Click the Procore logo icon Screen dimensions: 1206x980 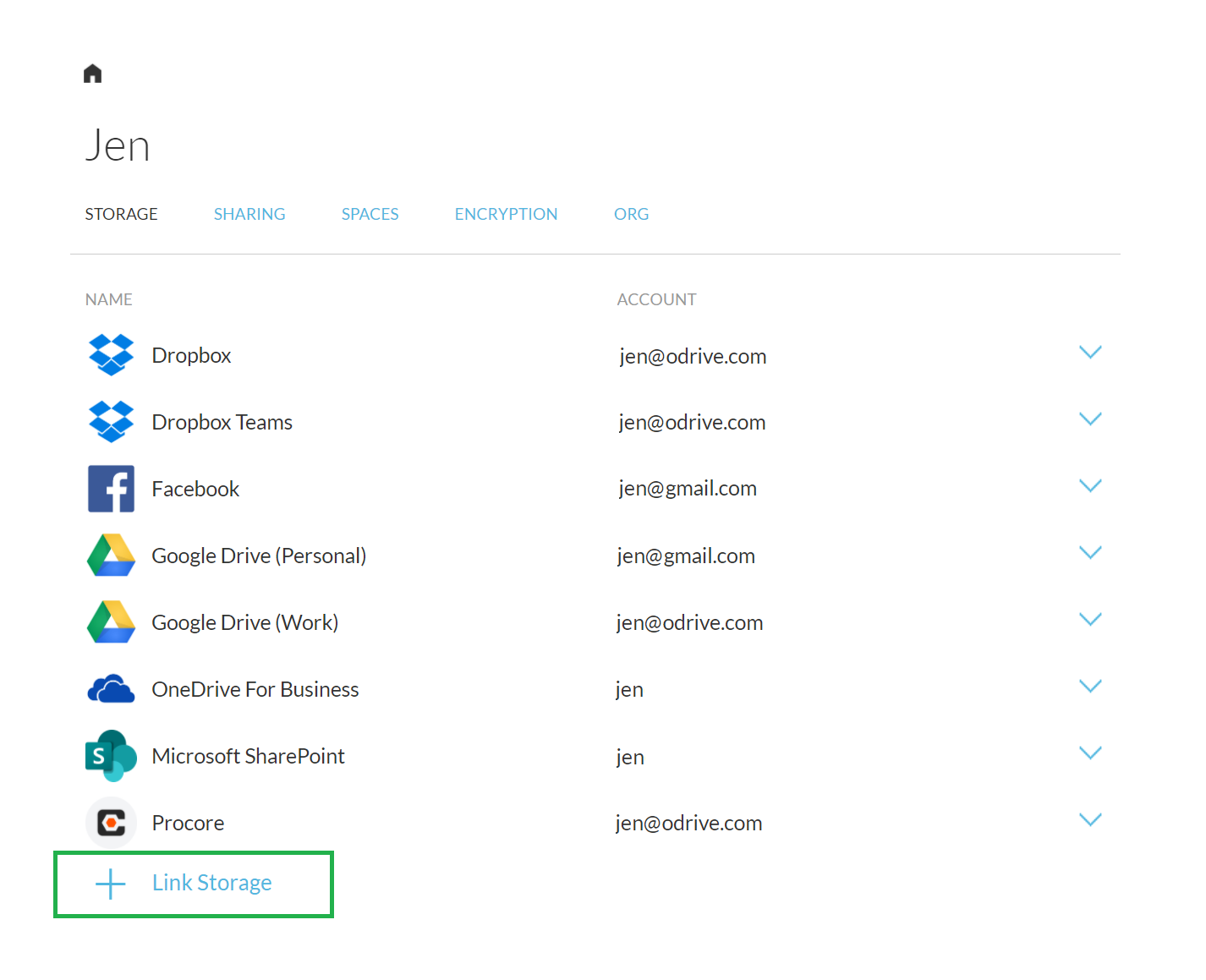tap(111, 823)
